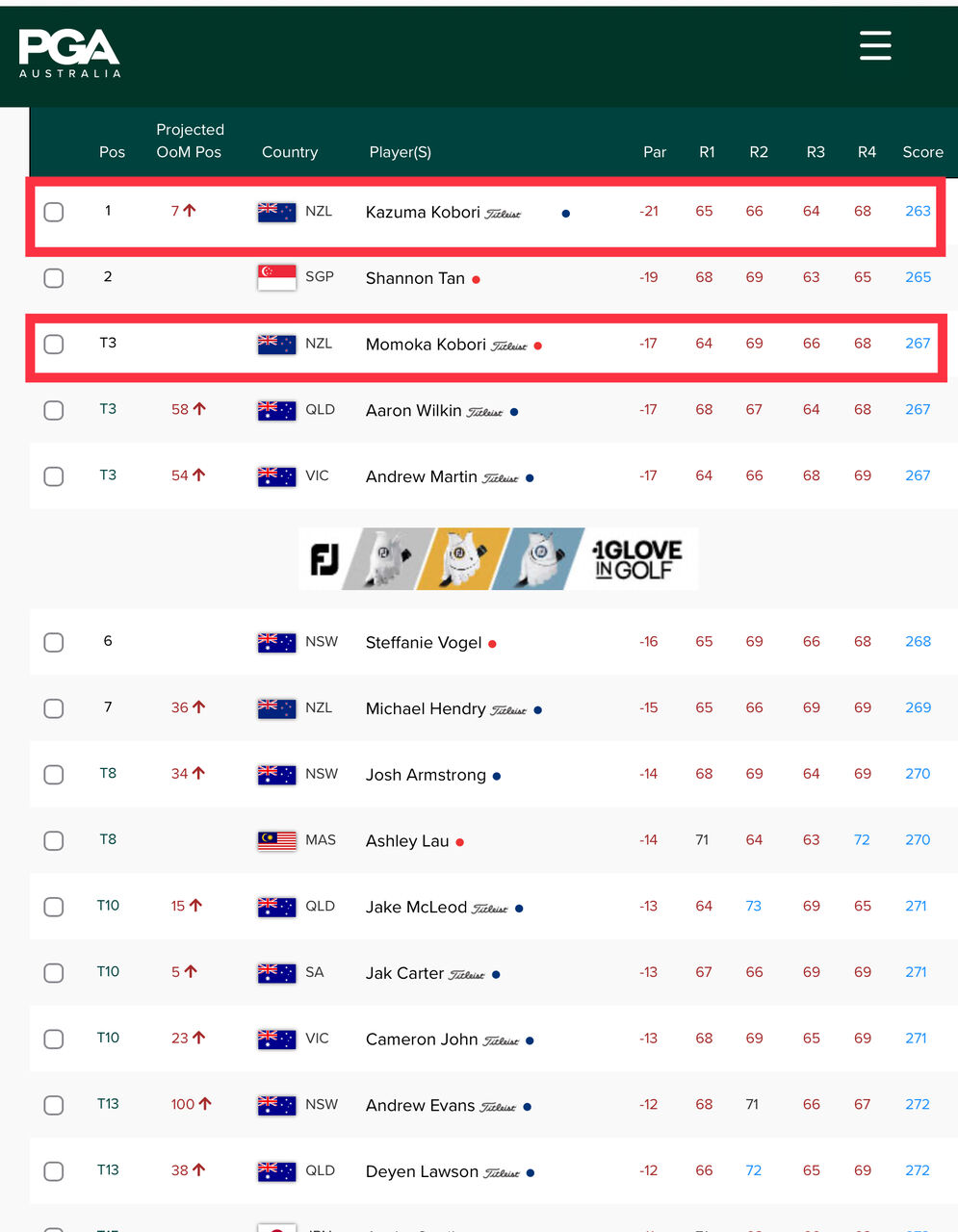Screen dimensions: 958x1232
Task: Click Titleist logo beside Kazuma Kobori
Action: (503, 214)
